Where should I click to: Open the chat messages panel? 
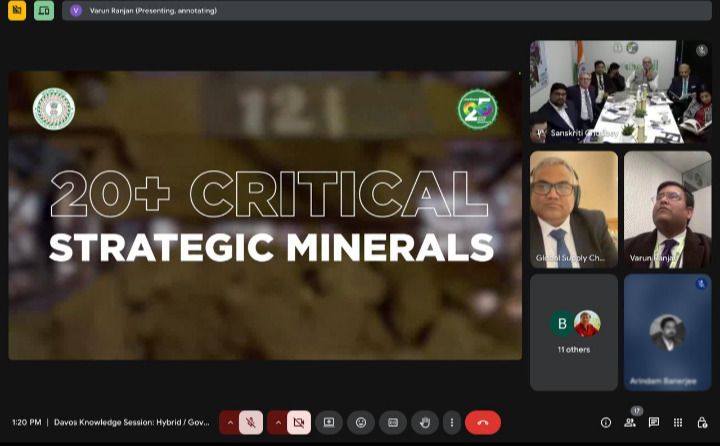coord(654,422)
